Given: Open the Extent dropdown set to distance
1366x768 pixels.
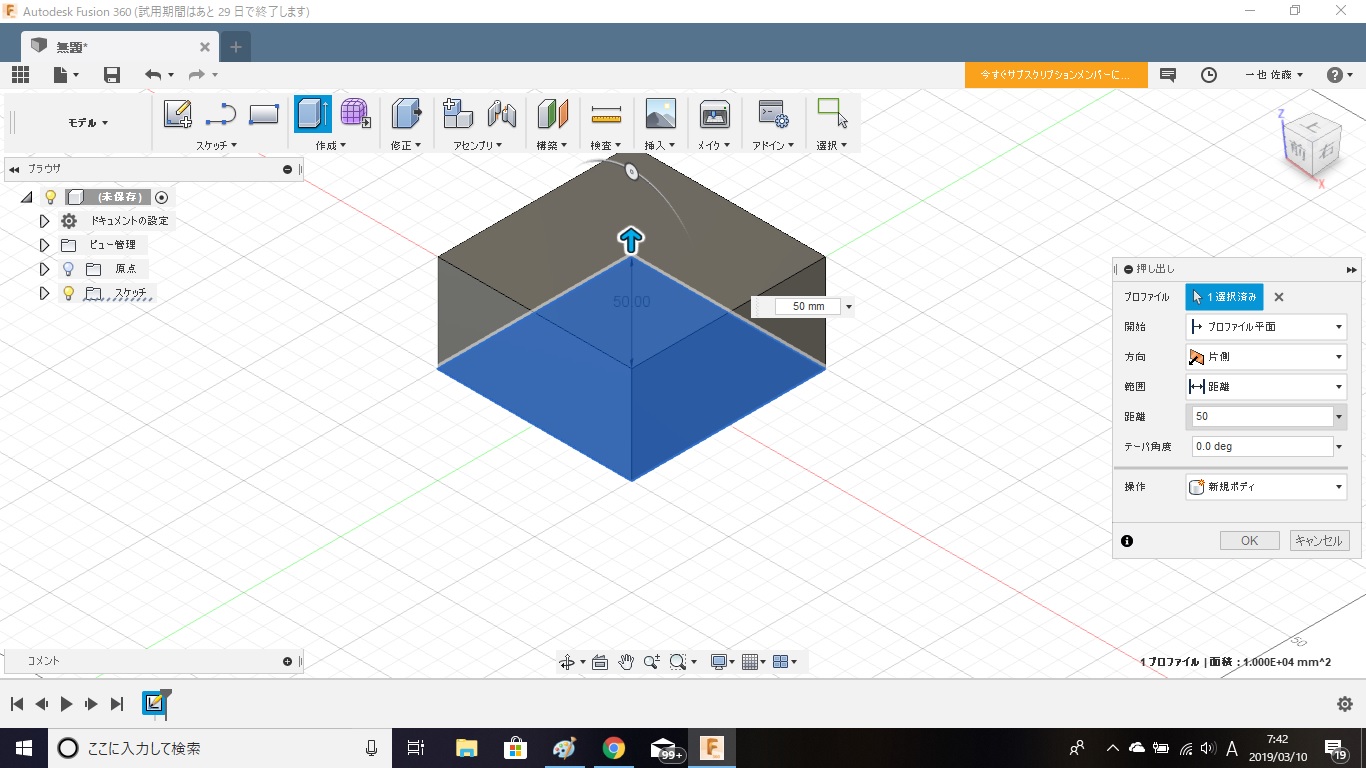Looking at the screenshot, I should point(1266,386).
